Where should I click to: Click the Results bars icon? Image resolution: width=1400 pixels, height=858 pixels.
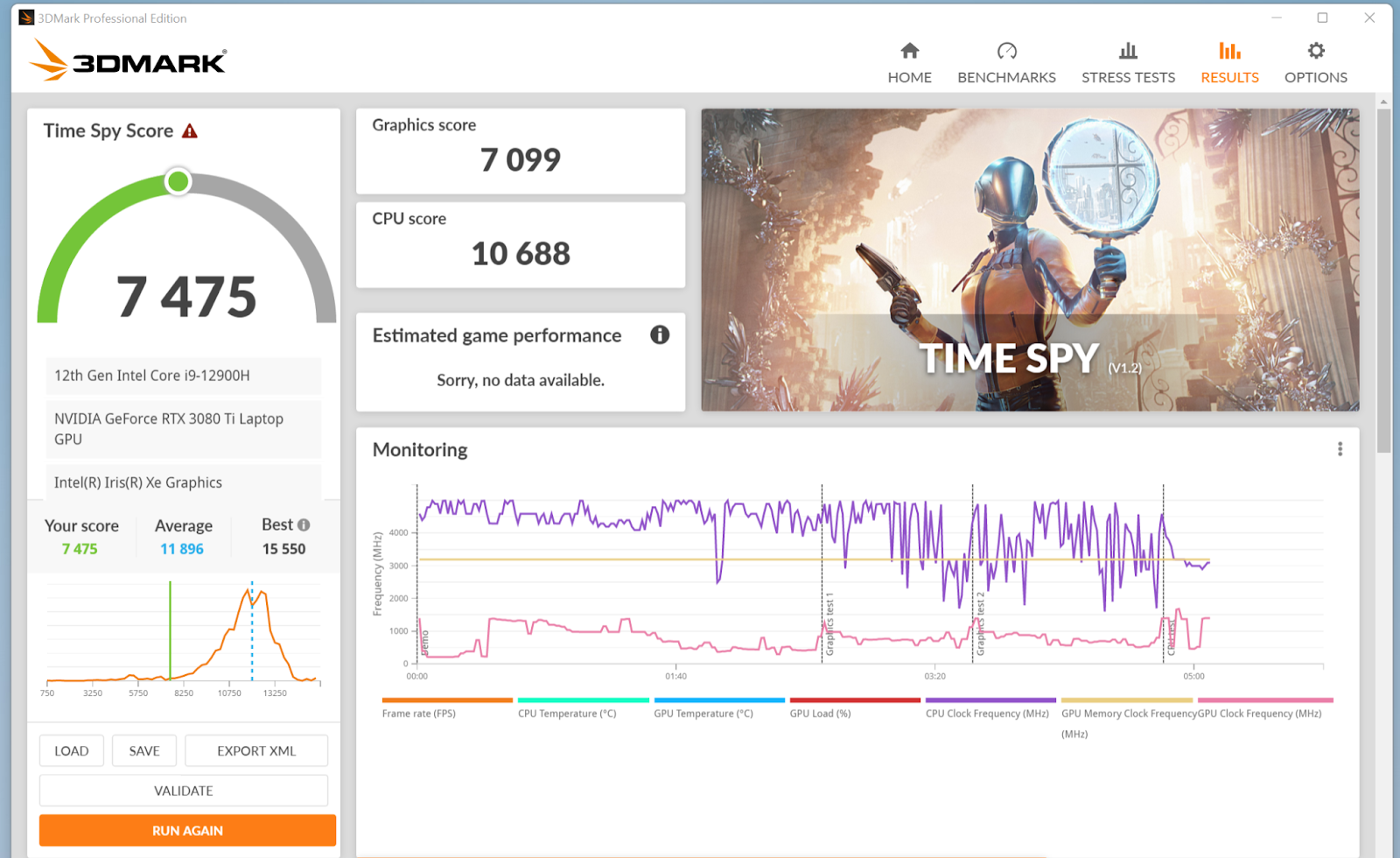(1230, 51)
